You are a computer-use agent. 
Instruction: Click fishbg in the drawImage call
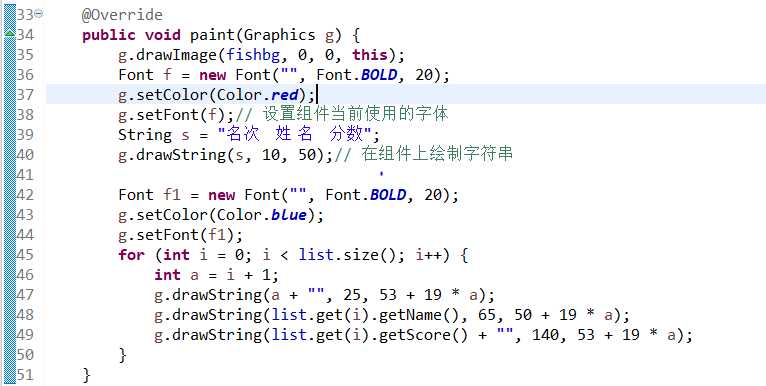click(x=253, y=55)
